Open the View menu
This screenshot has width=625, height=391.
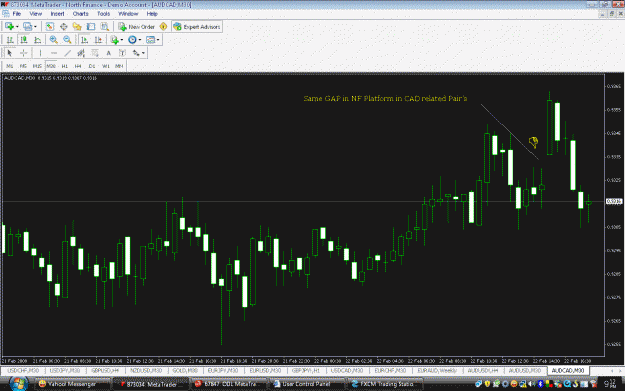tap(35, 14)
